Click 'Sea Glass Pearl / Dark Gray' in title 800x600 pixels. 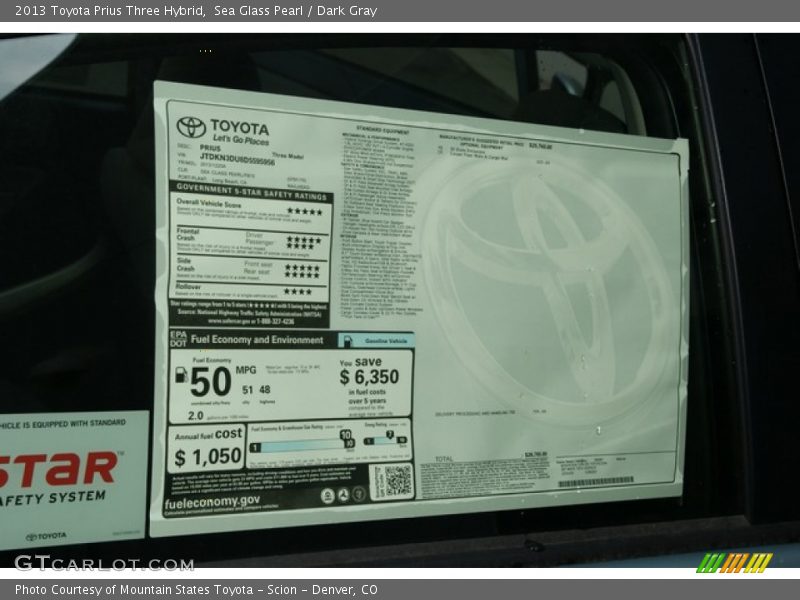point(295,11)
